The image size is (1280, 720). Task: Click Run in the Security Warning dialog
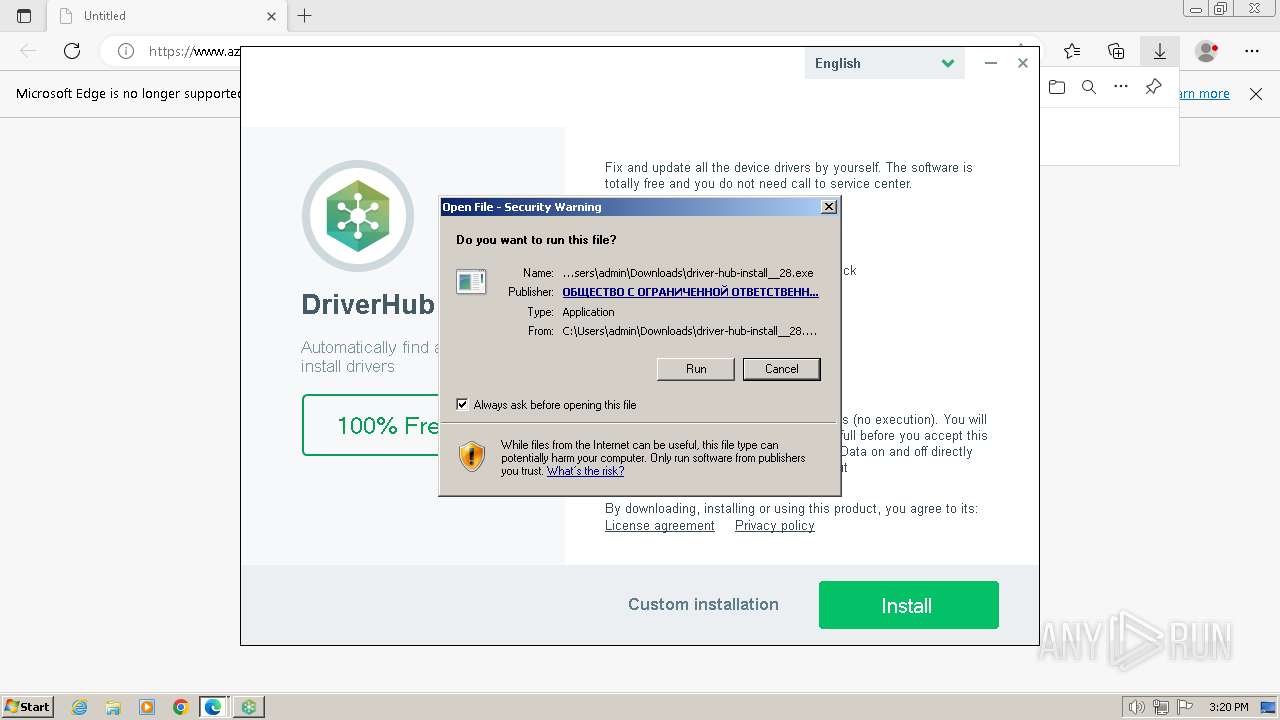[x=696, y=369]
